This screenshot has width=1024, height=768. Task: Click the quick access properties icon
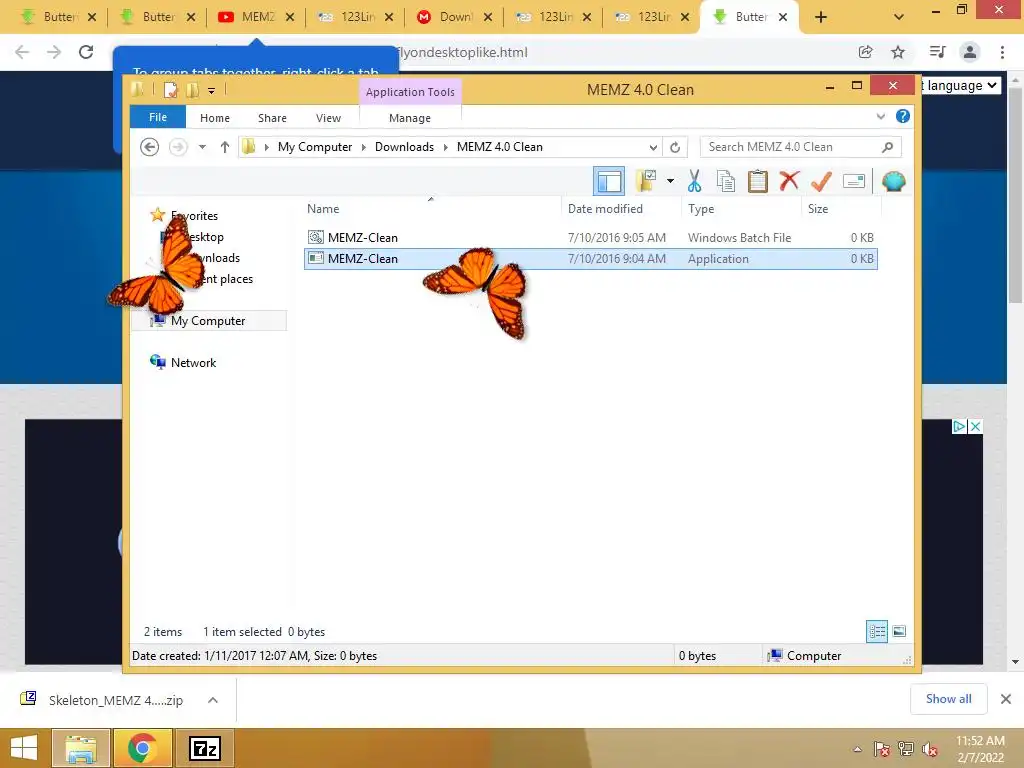(x=170, y=90)
